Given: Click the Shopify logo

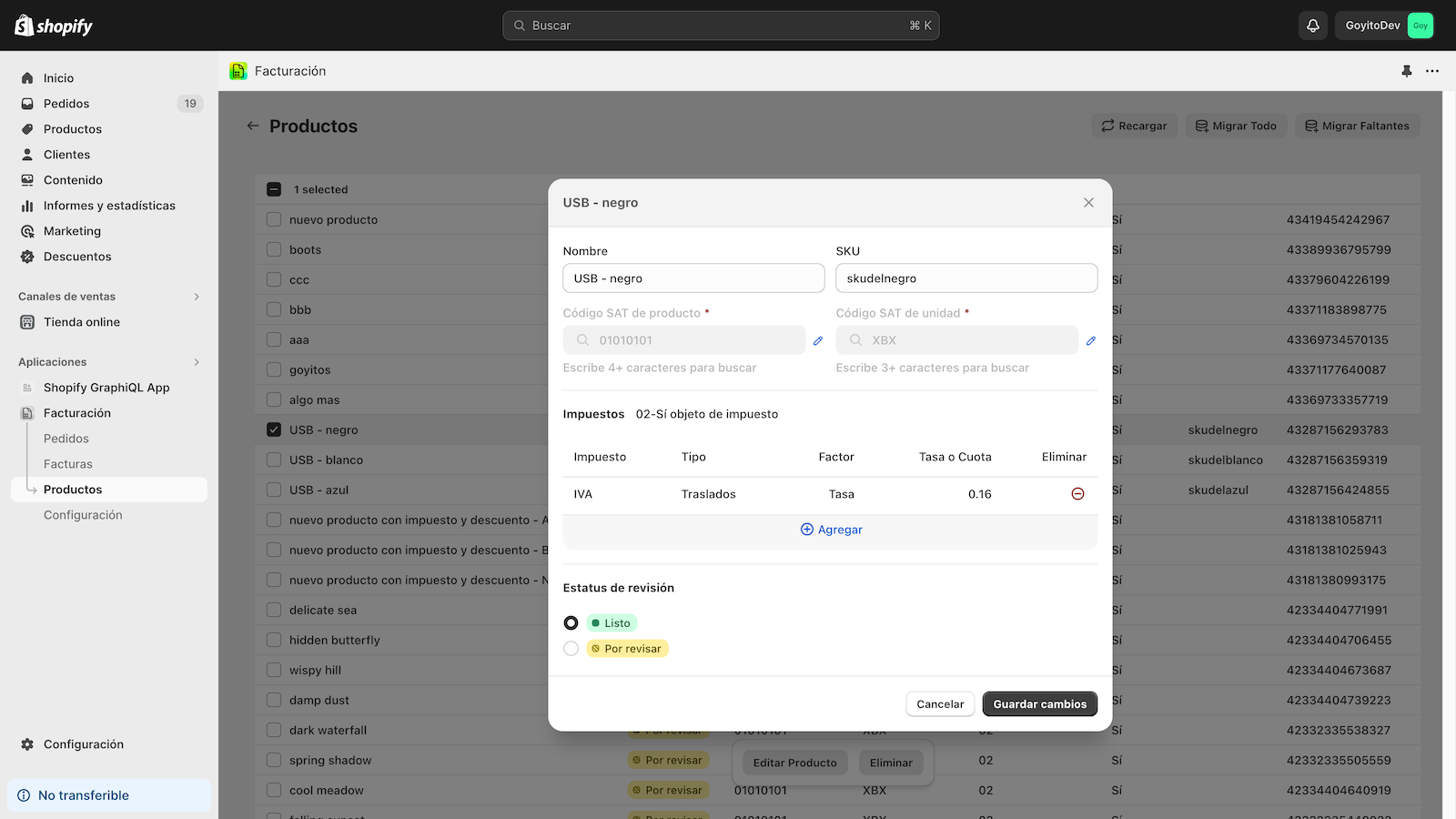Looking at the screenshot, I should [x=54, y=25].
